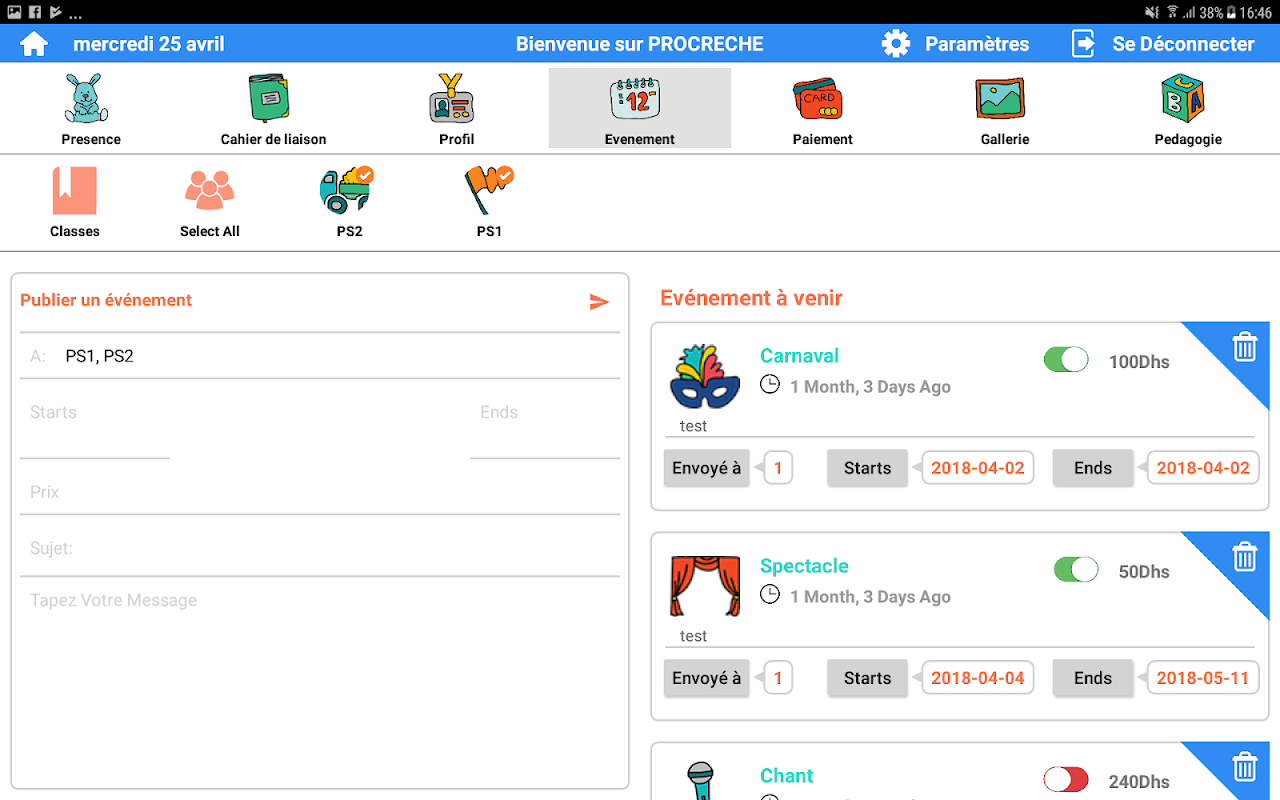Open the Paiement card icon

click(x=820, y=99)
